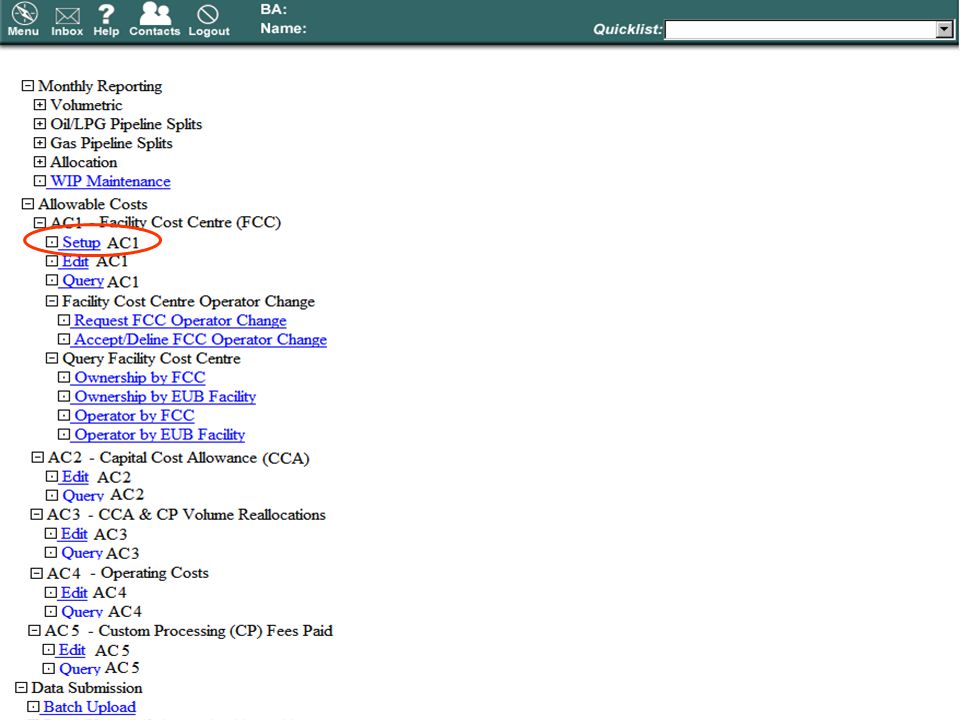Click the Data Submission heading text

click(87, 688)
